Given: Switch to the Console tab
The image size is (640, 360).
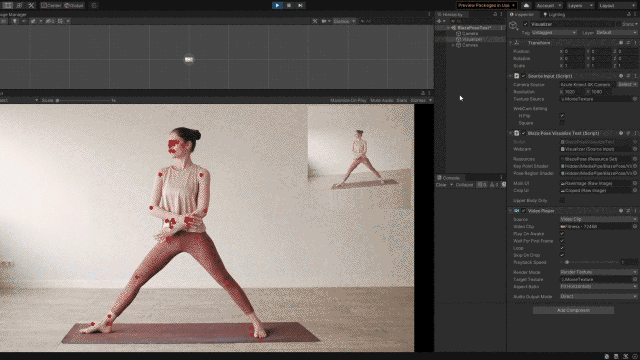Looking at the screenshot, I should tap(448, 178).
